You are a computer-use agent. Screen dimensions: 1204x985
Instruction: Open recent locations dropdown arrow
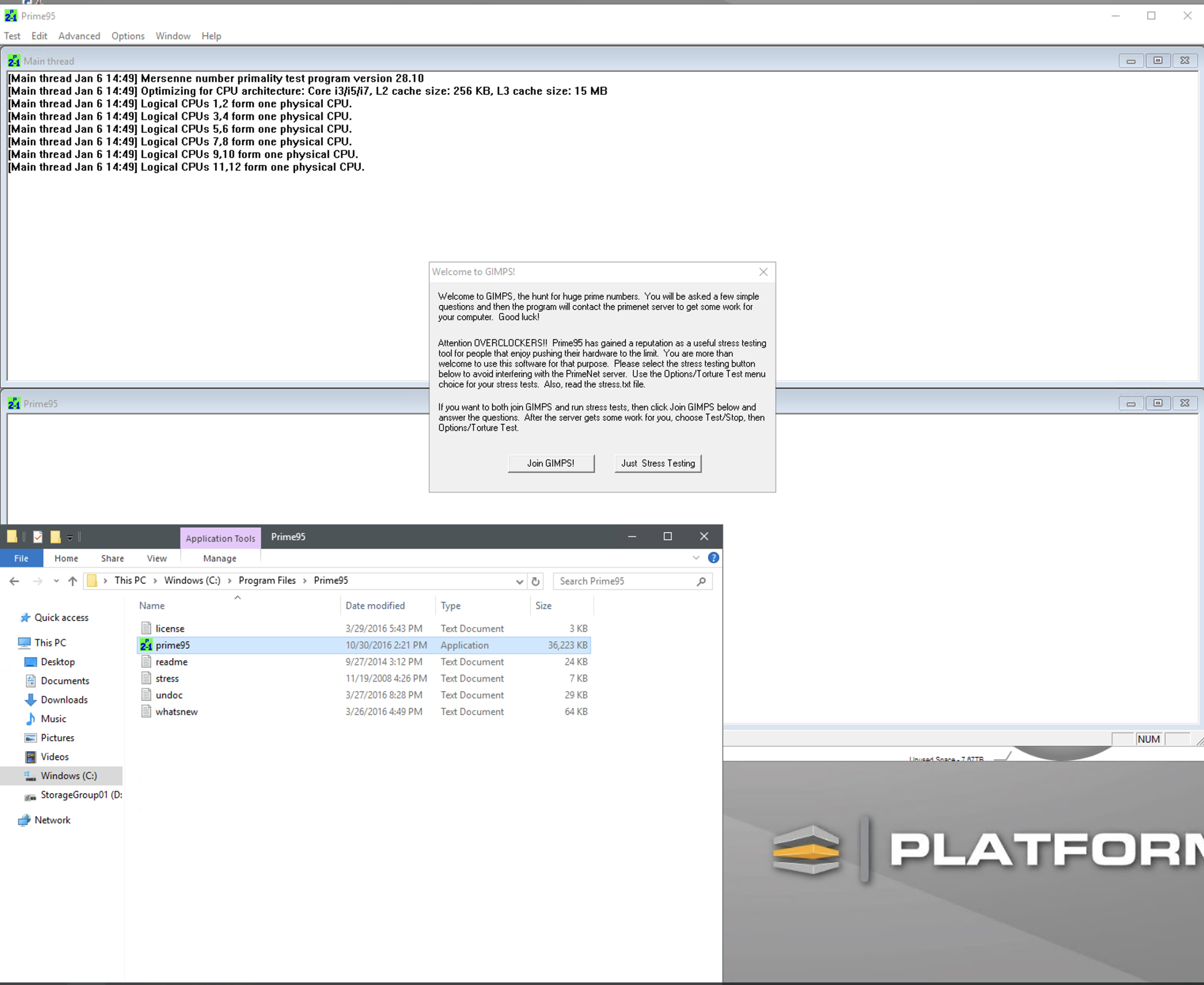point(56,581)
